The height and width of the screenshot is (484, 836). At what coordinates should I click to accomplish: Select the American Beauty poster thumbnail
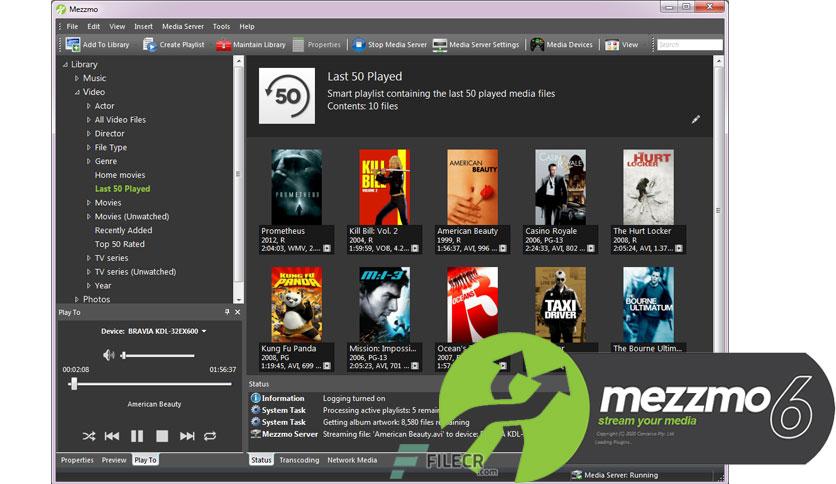tap(472, 187)
